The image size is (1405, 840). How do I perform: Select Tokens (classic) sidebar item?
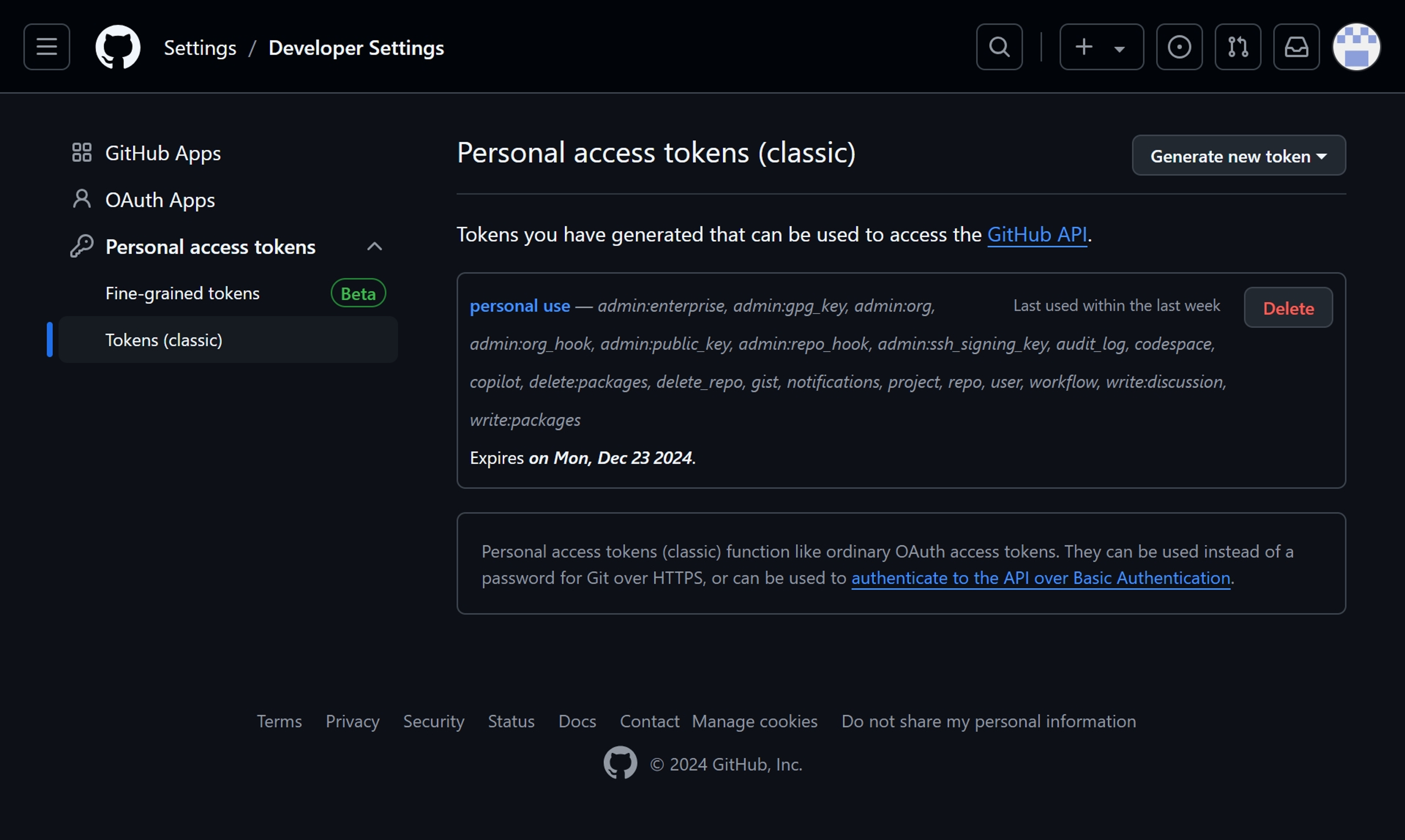click(x=228, y=340)
